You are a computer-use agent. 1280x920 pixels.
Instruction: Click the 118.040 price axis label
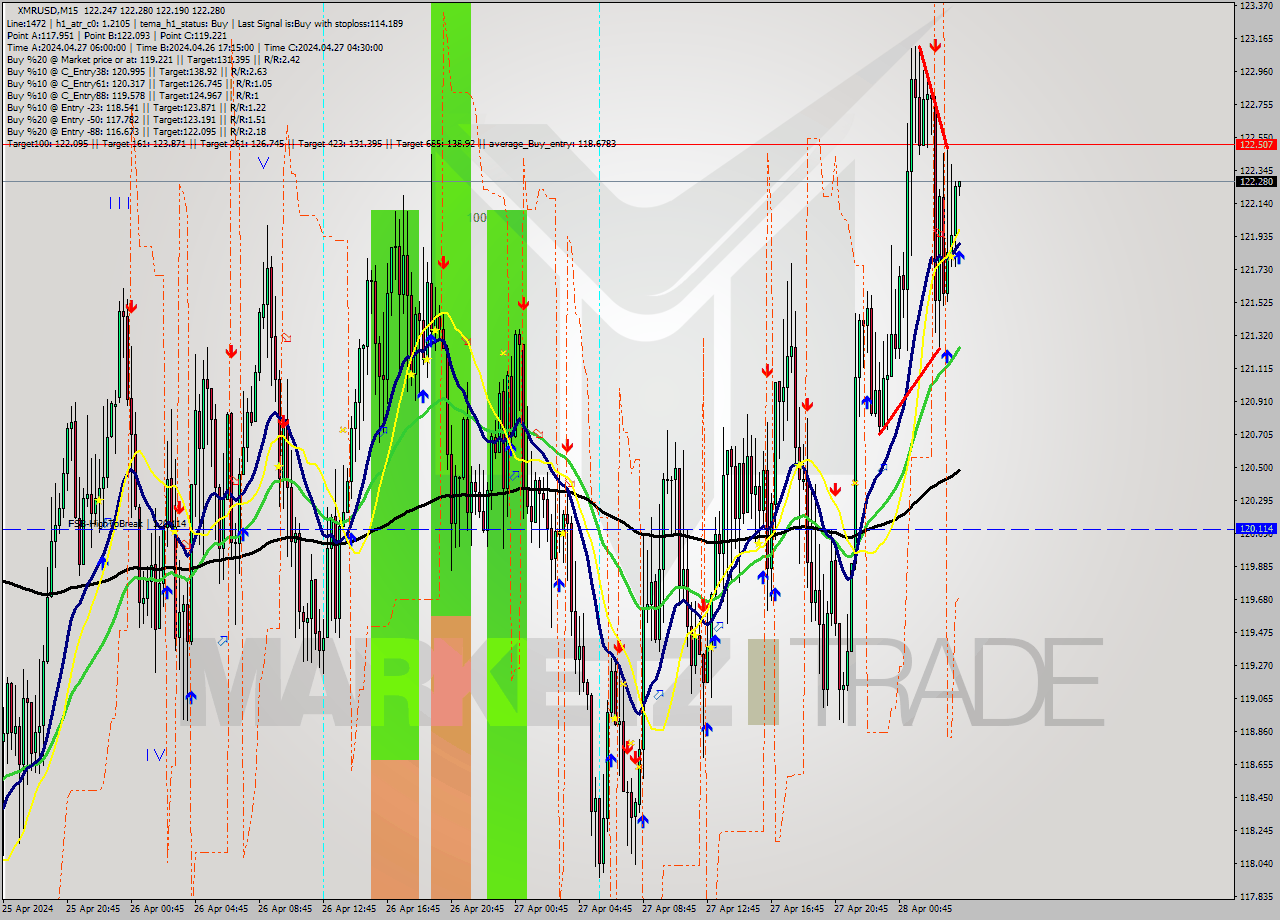(1256, 863)
